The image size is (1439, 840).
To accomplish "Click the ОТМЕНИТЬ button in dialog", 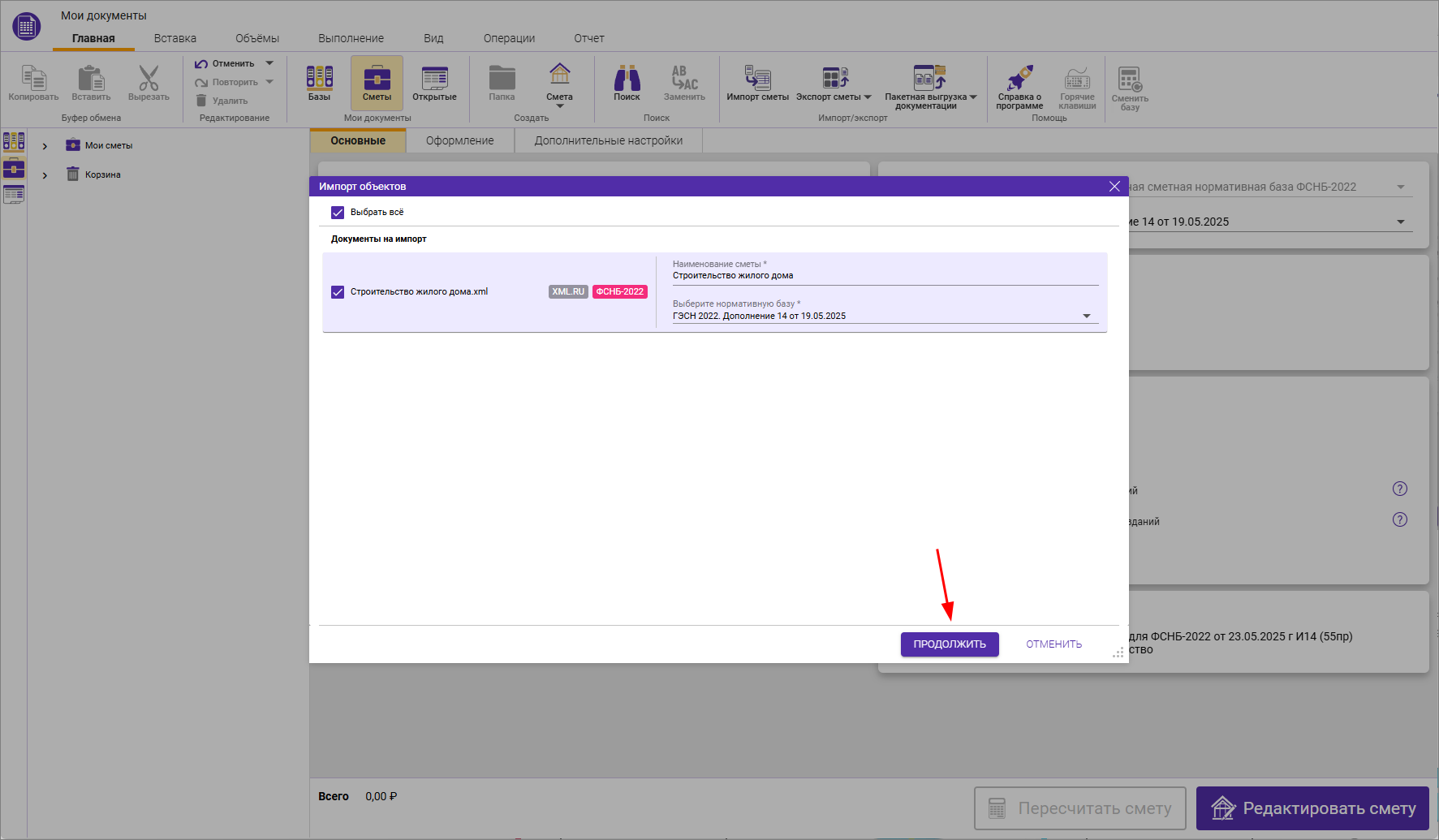I will [1053, 644].
